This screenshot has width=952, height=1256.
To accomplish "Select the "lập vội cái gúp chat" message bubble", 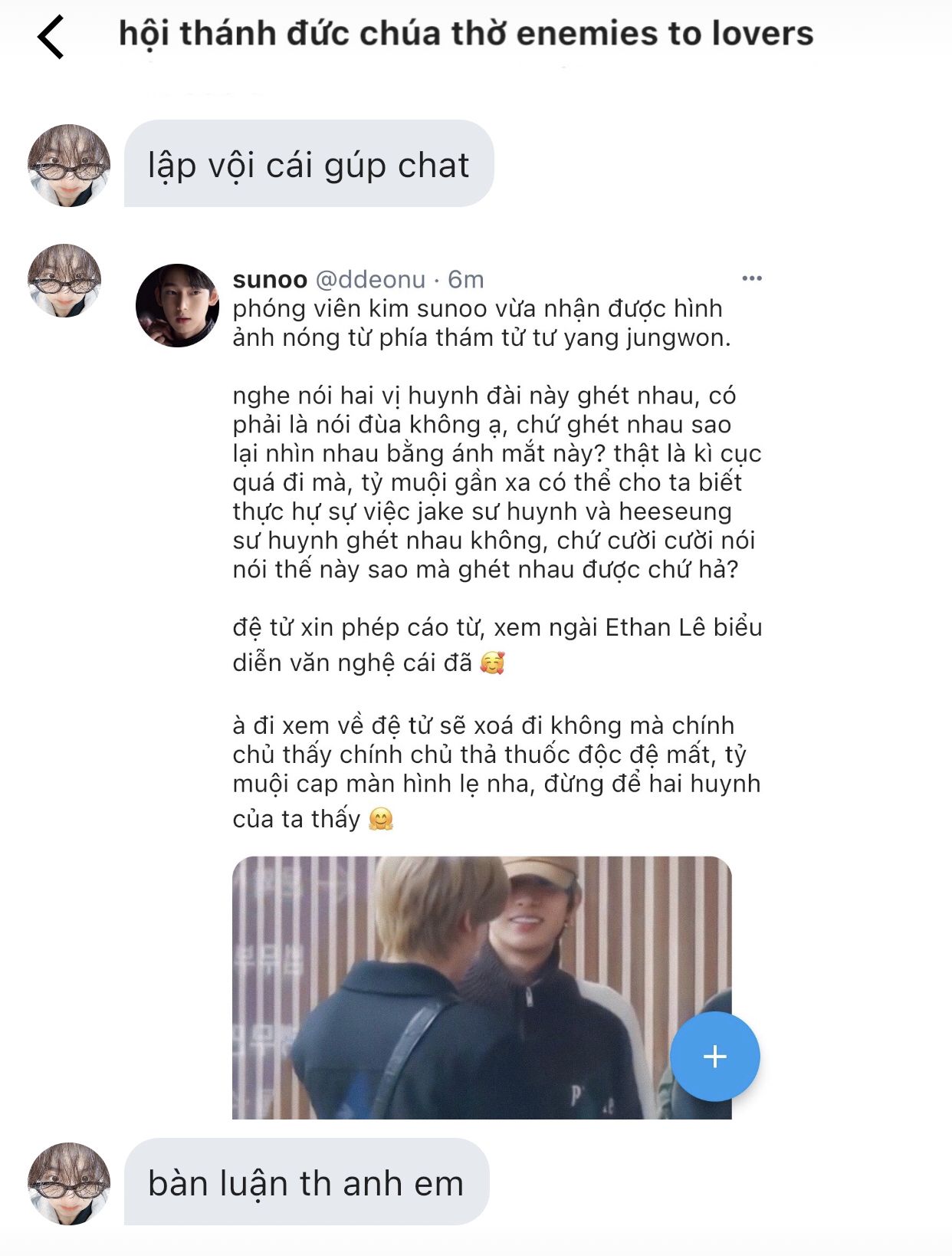I will click(x=309, y=163).
